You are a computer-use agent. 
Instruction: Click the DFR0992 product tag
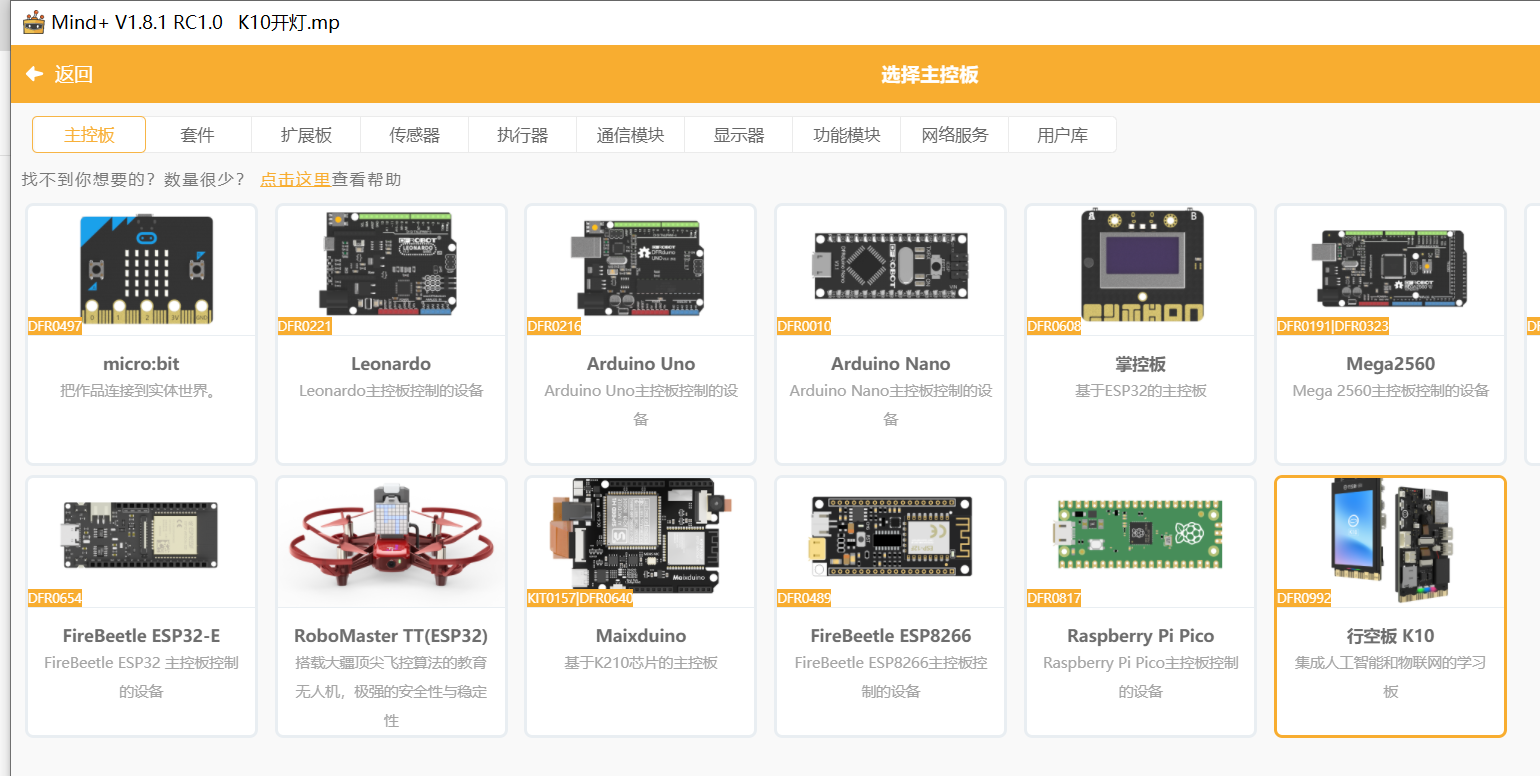coord(1304,598)
